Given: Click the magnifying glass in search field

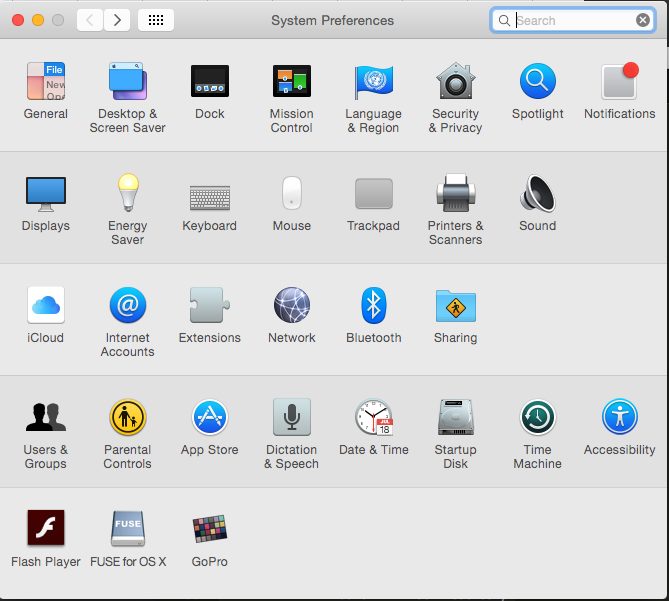Looking at the screenshot, I should point(504,20).
